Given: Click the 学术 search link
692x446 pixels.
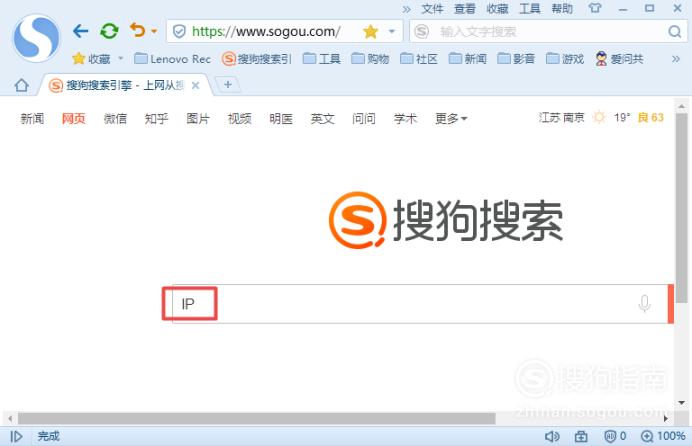Looking at the screenshot, I should pos(405,119).
